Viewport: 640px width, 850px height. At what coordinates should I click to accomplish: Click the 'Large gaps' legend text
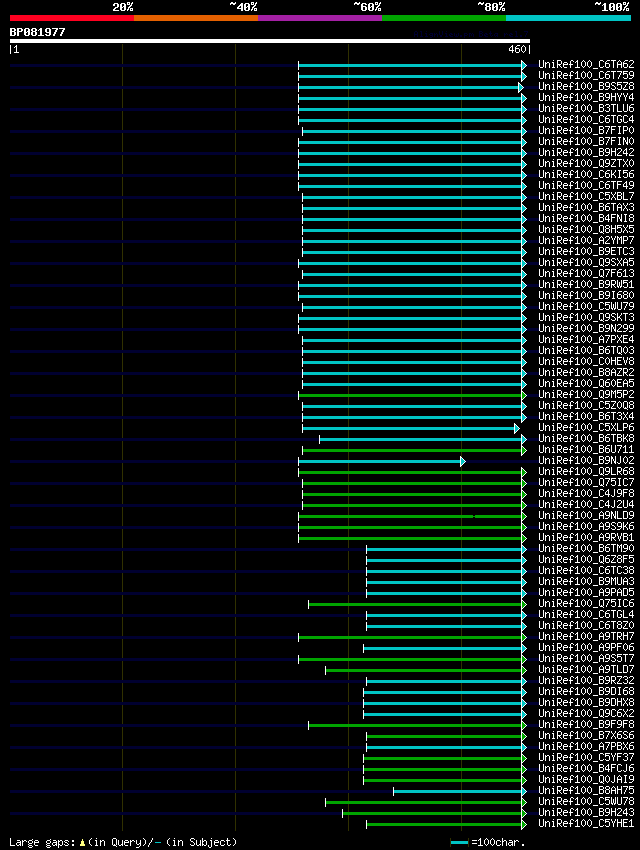pyautogui.click(x=42, y=842)
